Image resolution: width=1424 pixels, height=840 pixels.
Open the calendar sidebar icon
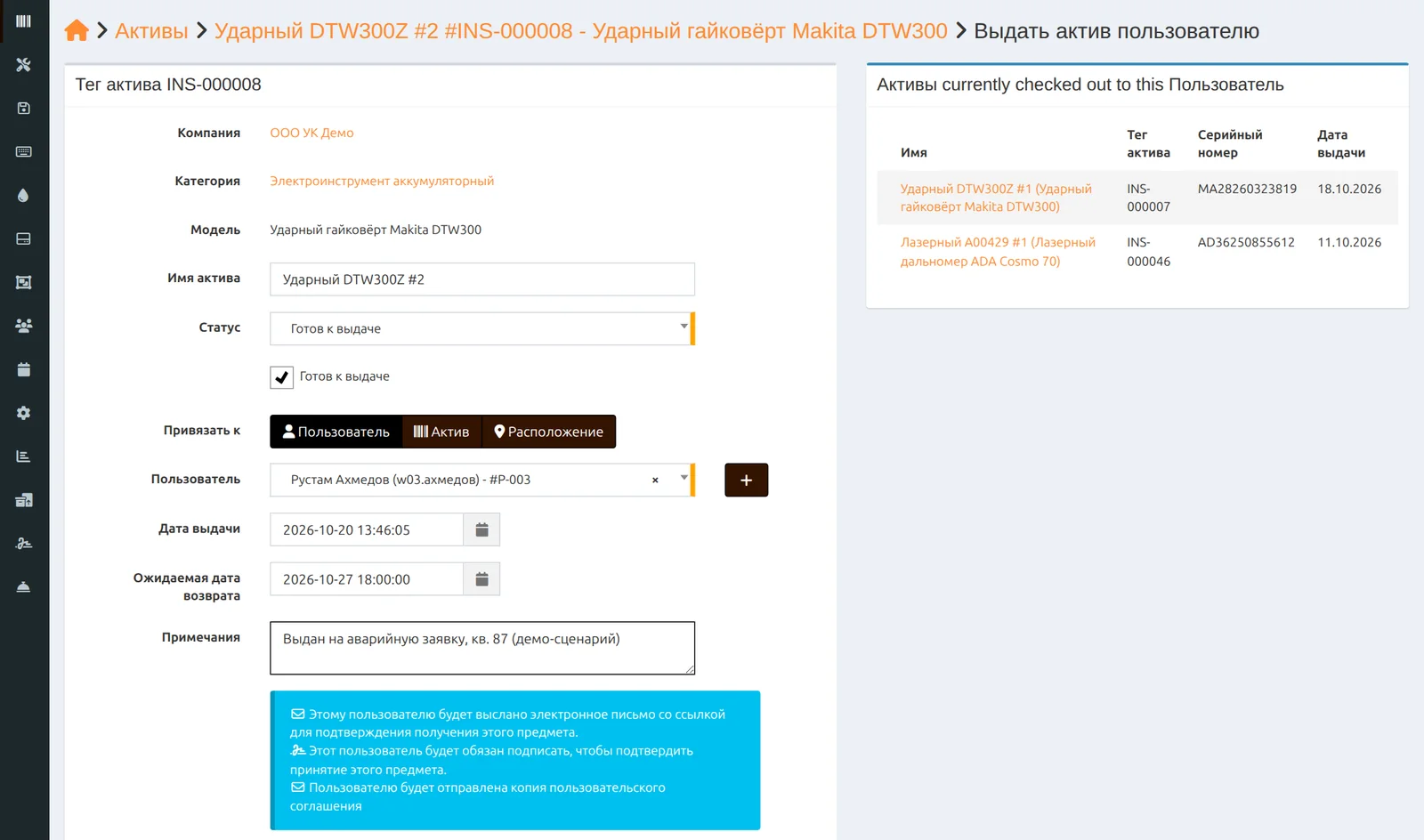coord(24,370)
